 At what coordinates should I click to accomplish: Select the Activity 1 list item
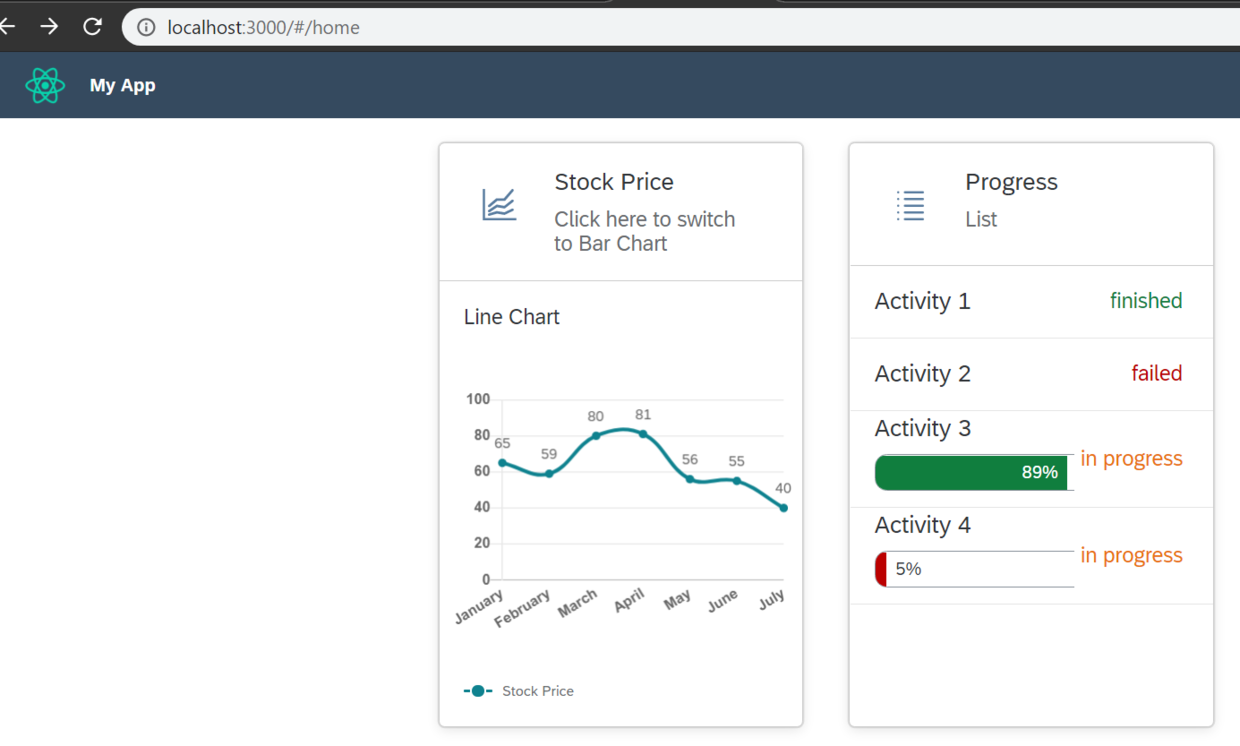(1031, 301)
